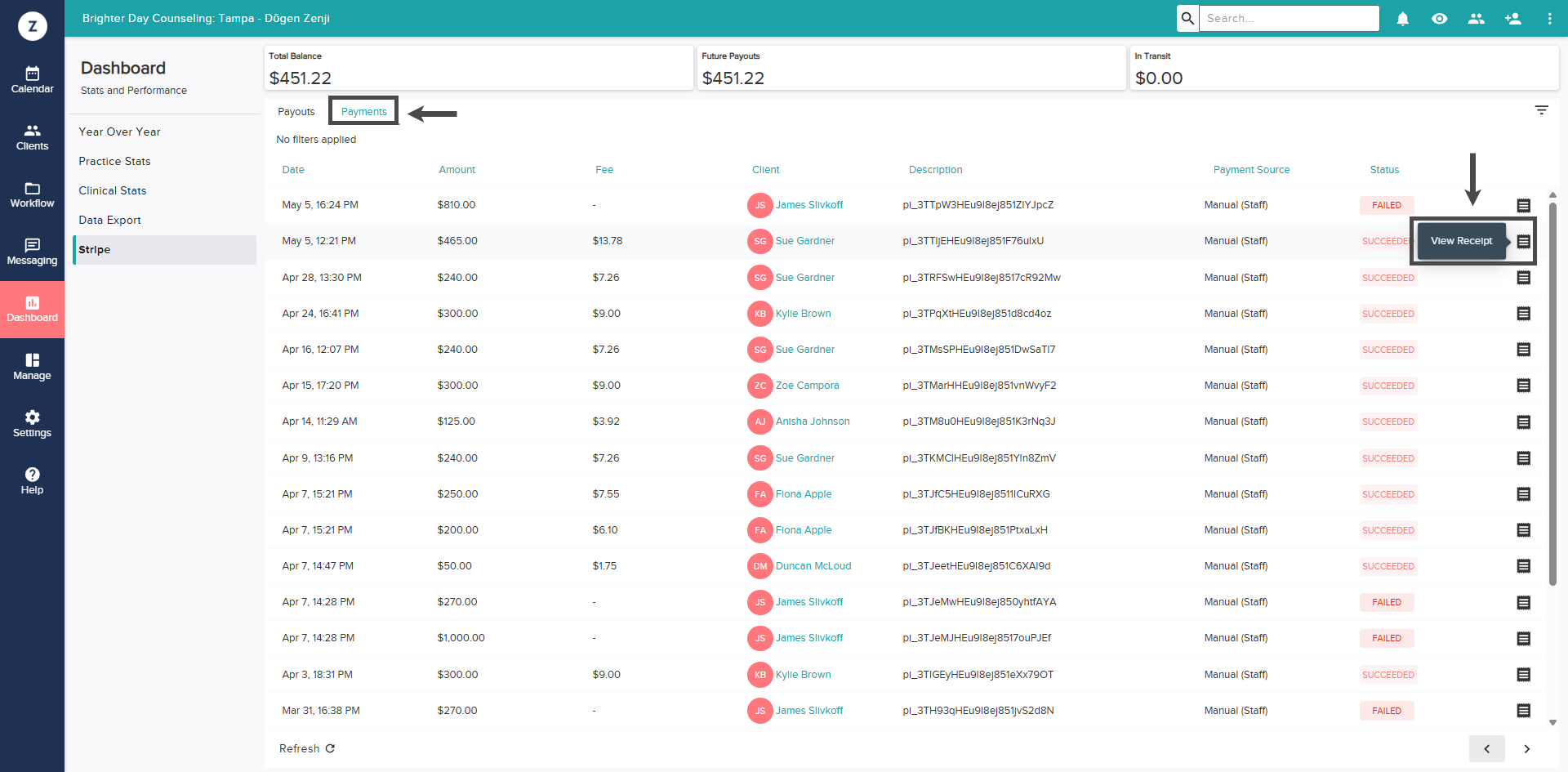Click the Payment Source column header
This screenshot has height=772, width=1568.
1252,170
